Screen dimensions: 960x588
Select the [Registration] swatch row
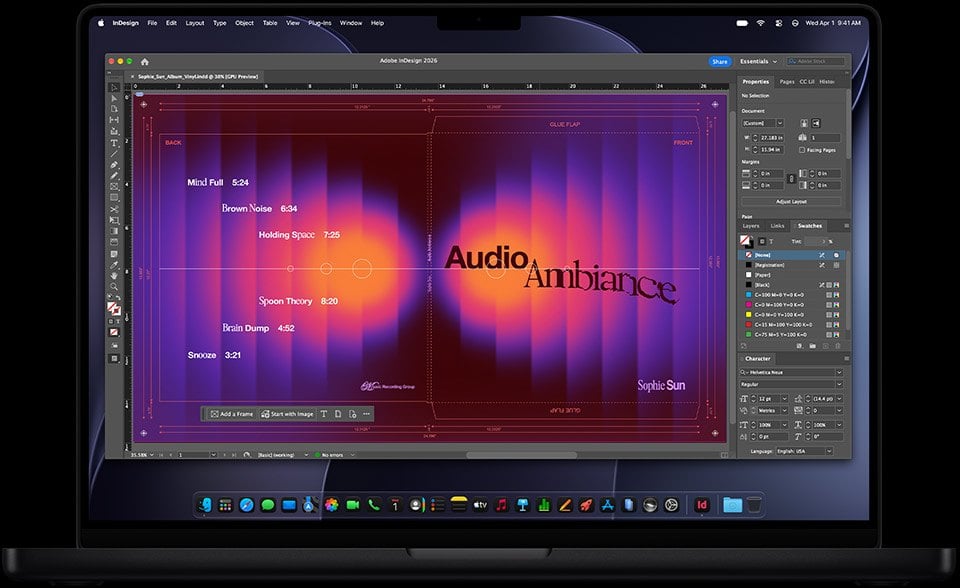[x=792, y=265]
